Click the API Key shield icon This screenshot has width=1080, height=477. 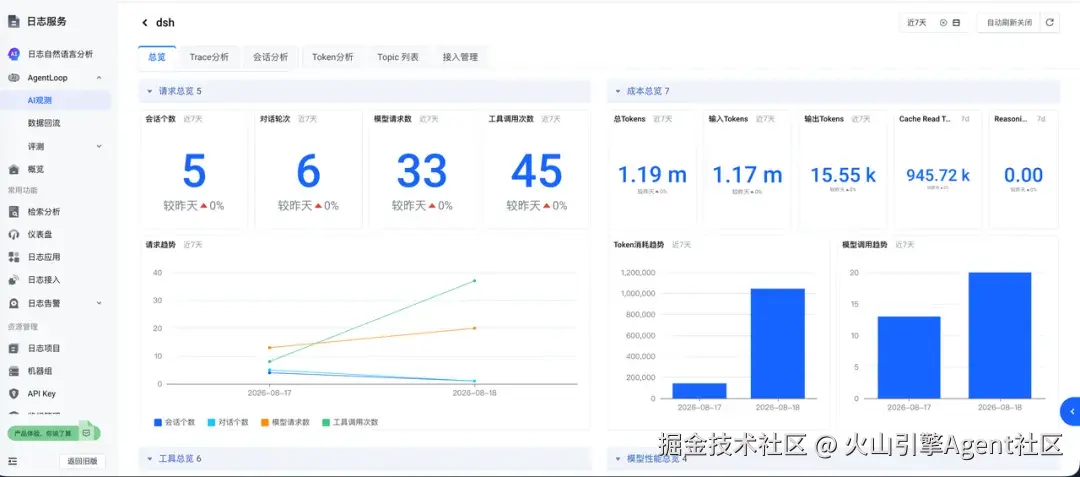pyautogui.click(x=14, y=394)
